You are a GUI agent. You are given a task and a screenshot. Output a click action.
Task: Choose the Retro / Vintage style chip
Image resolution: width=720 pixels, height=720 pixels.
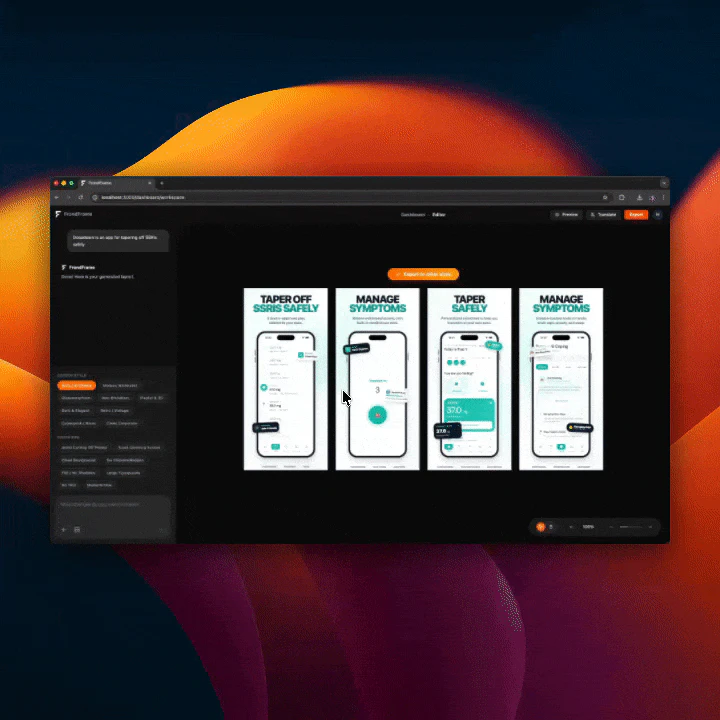pos(115,411)
